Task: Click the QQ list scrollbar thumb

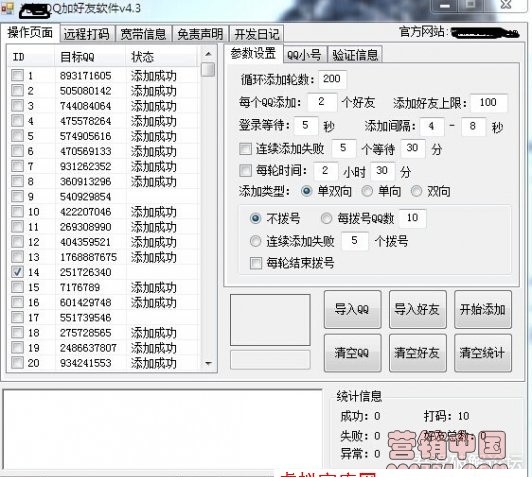Action: 208,70
